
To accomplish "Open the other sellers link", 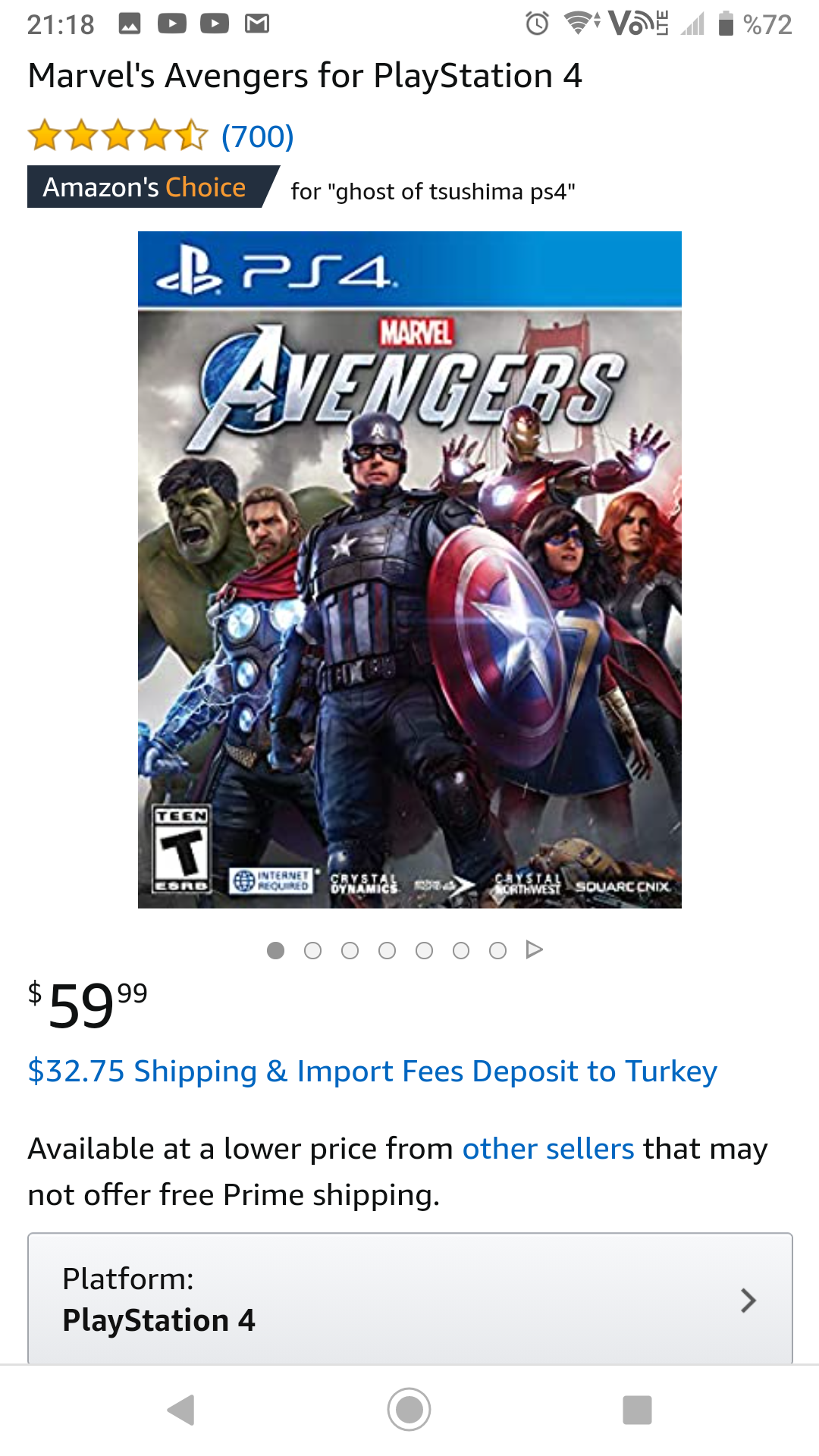I will [x=548, y=1149].
